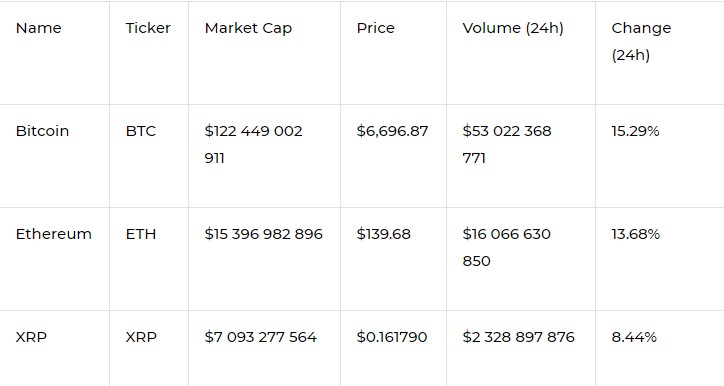Select Ethereum's 13.68% change value

[635, 234]
